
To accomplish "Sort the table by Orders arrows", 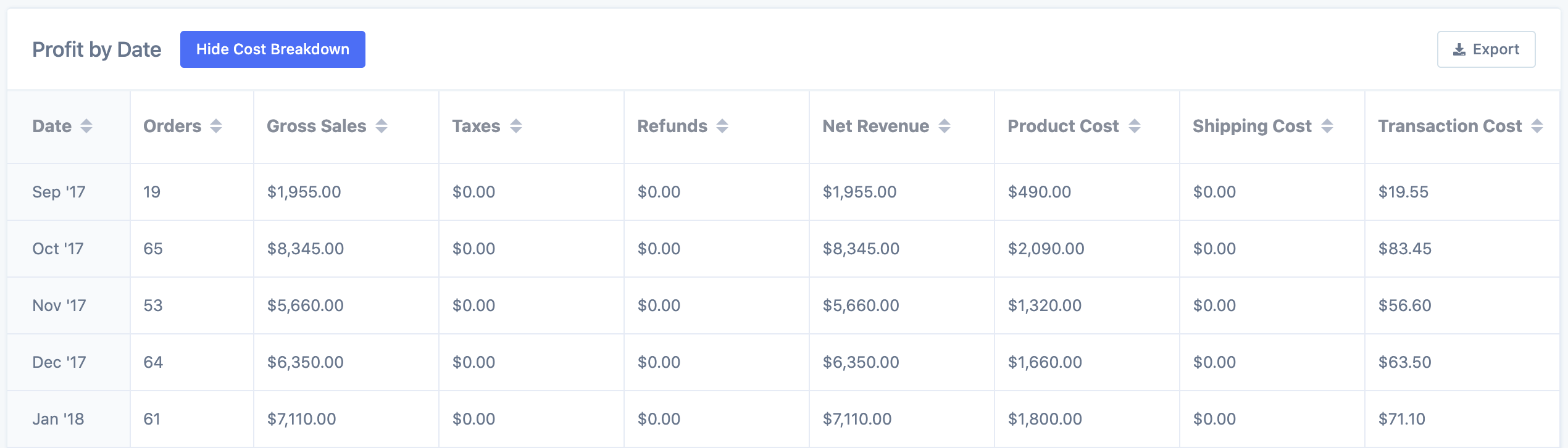I will (216, 126).
